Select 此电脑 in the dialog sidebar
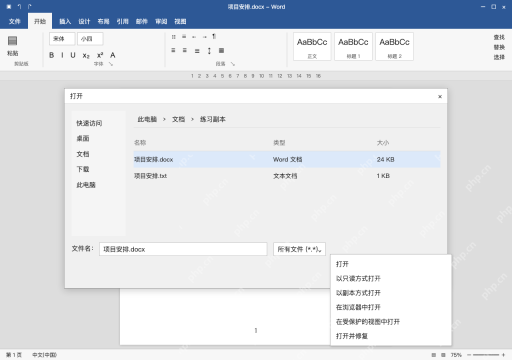Viewport: 512px width, 360px height. coord(86,185)
